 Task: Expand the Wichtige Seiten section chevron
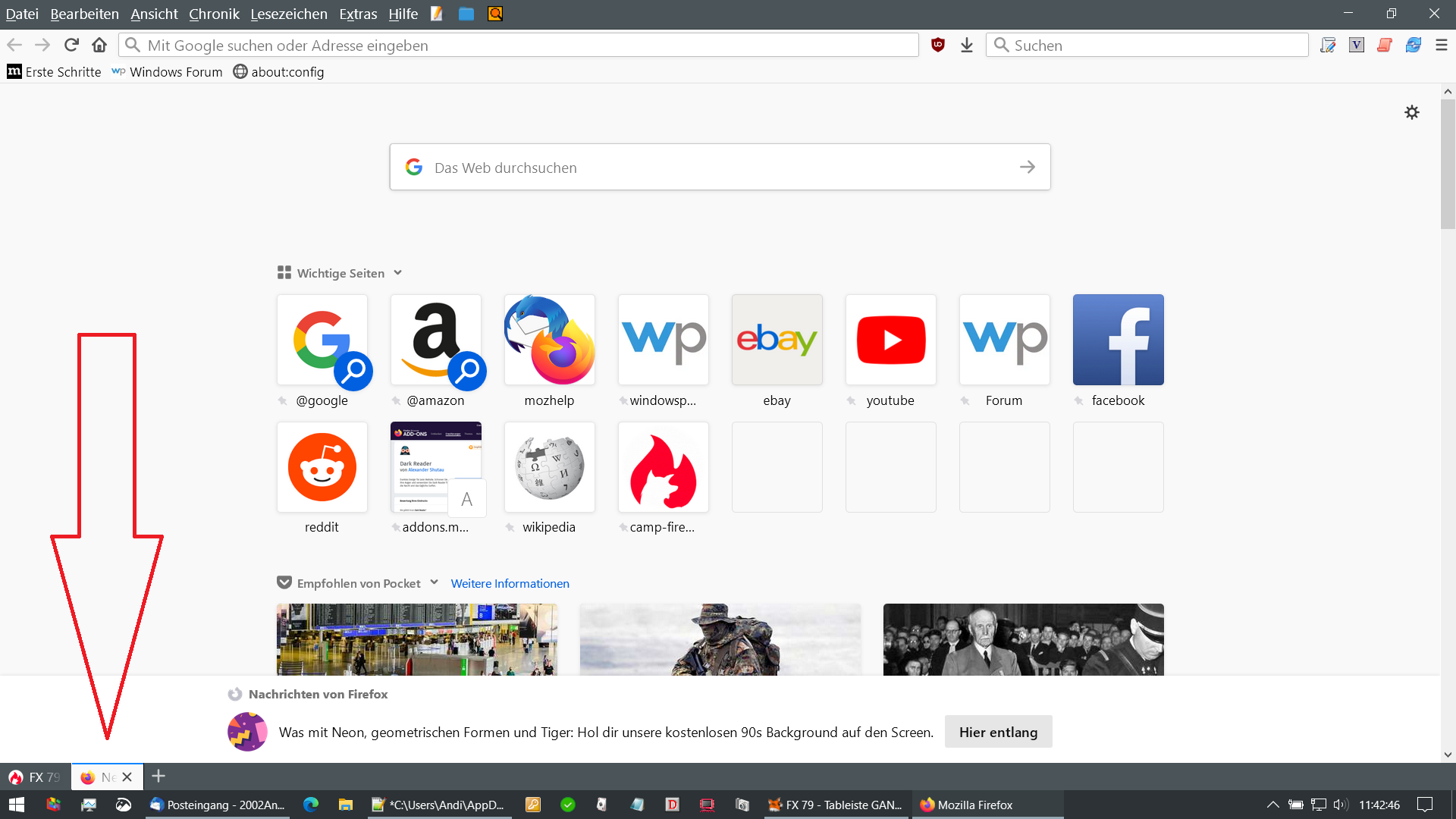click(397, 272)
